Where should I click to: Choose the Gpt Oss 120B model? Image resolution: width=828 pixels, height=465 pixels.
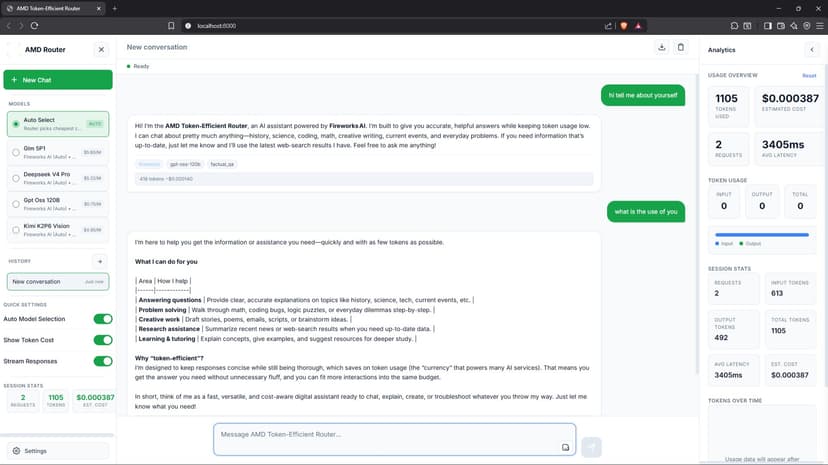pos(58,204)
